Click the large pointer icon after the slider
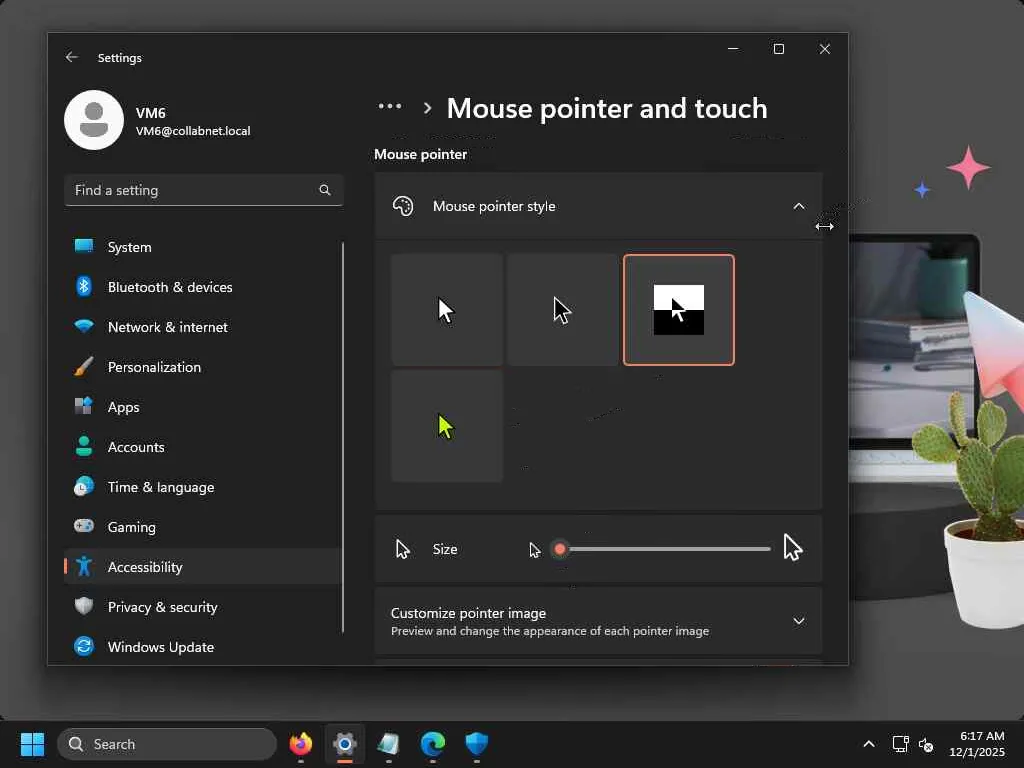This screenshot has width=1024, height=768. (793, 547)
